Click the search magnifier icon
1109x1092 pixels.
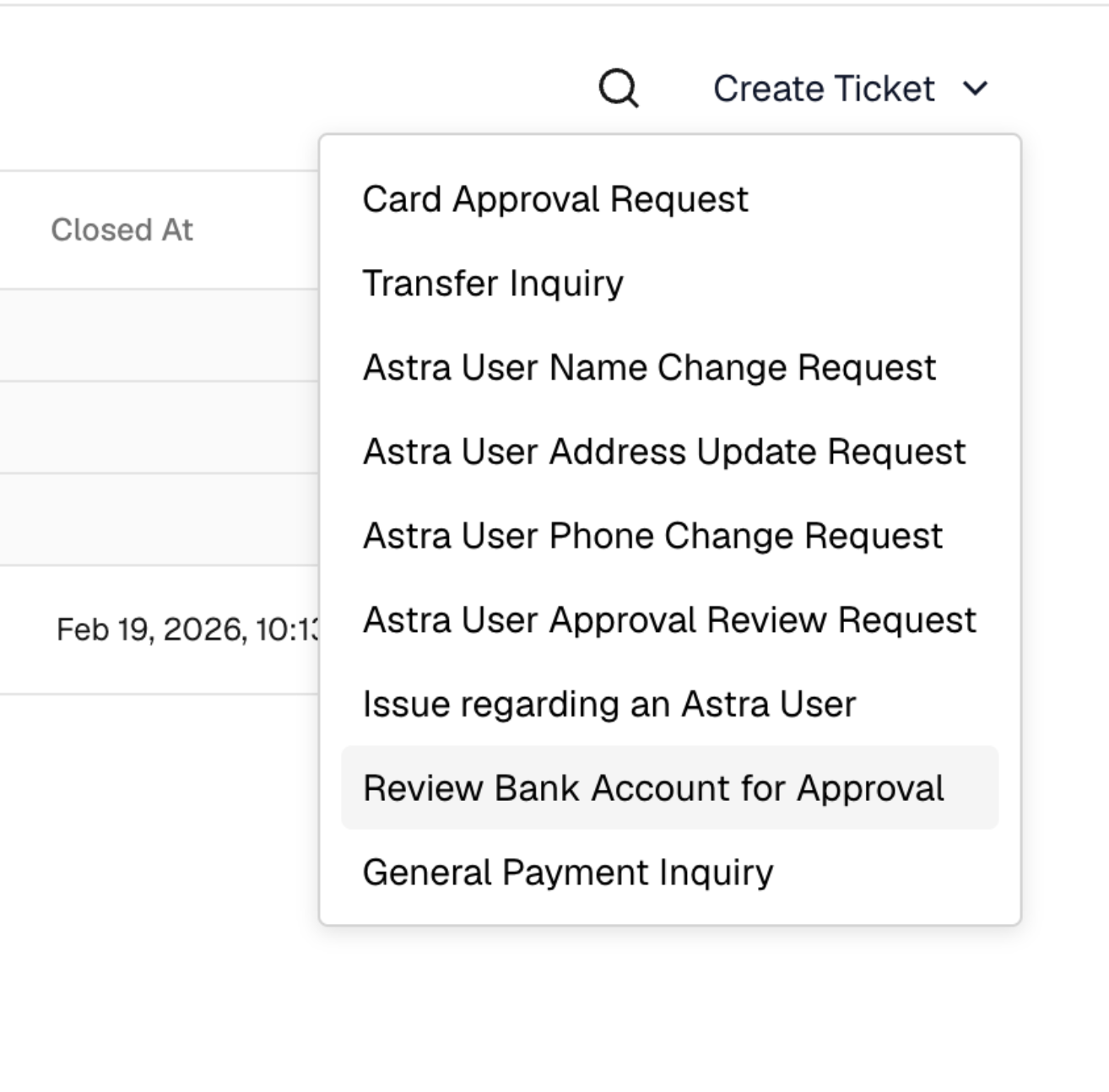click(x=619, y=89)
